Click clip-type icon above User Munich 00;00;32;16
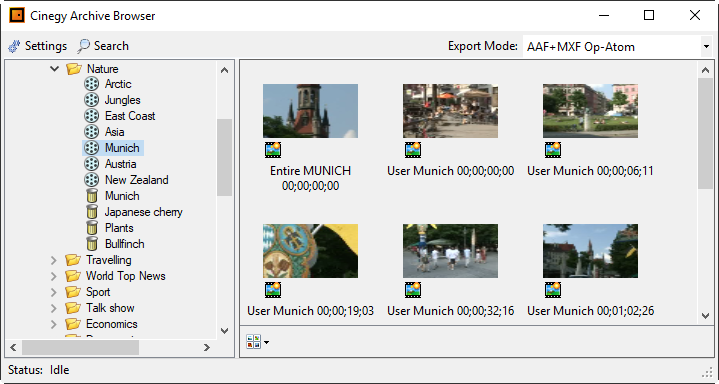 click(x=413, y=289)
